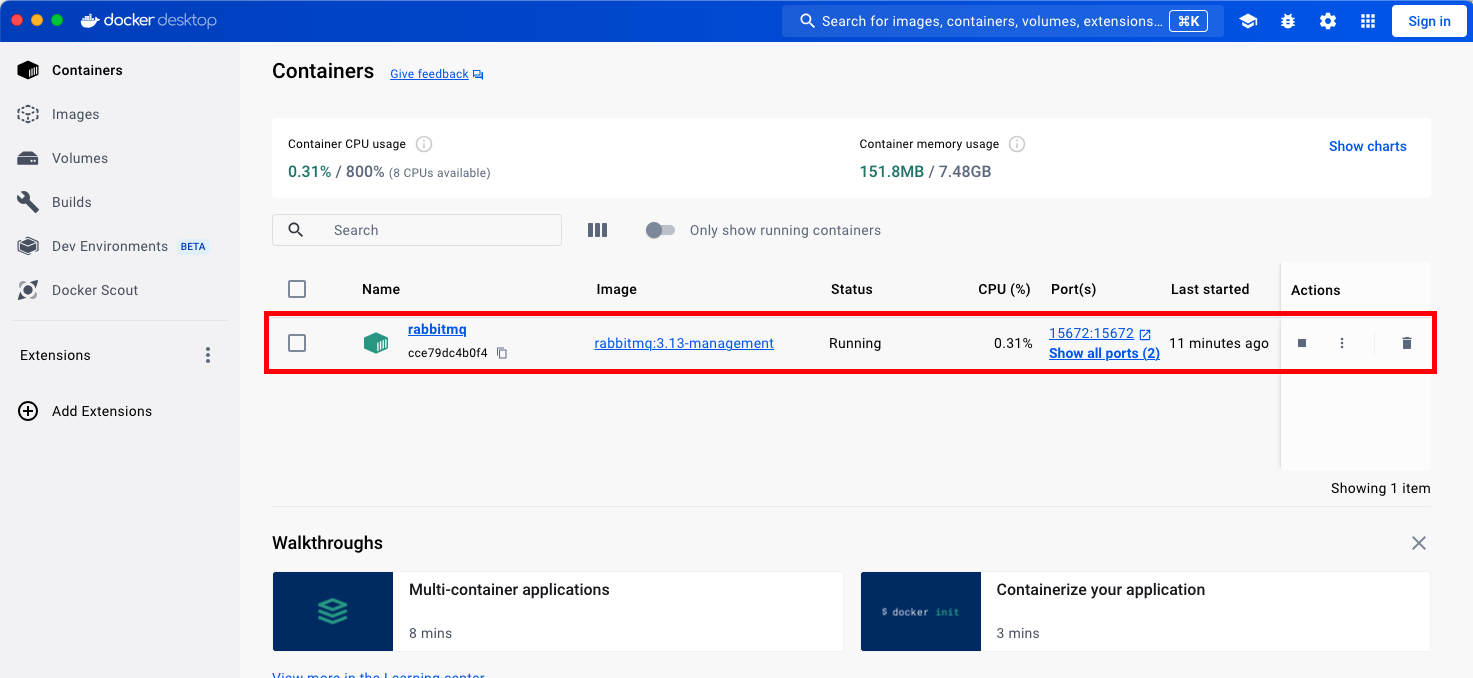Click the Extensions three-dot menu
The image size is (1473, 678).
point(208,355)
